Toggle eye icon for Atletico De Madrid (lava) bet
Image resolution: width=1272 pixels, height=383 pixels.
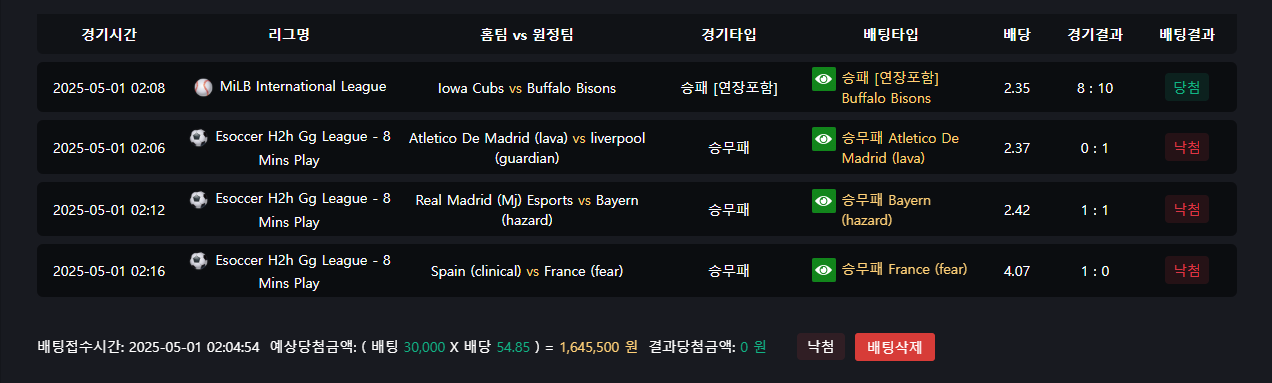pyautogui.click(x=823, y=139)
